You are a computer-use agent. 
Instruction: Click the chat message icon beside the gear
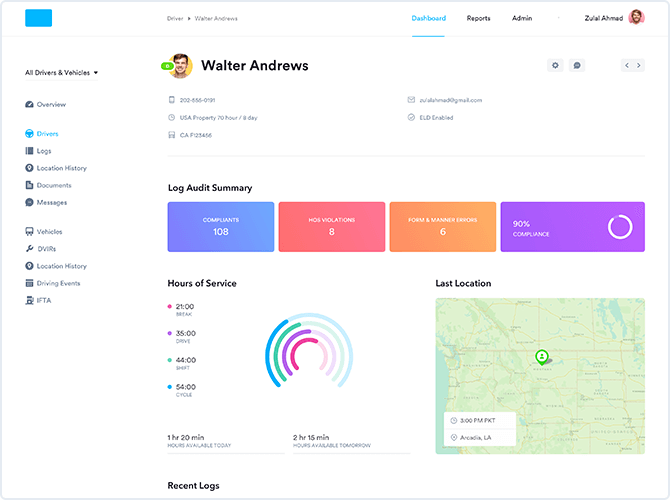tap(577, 65)
